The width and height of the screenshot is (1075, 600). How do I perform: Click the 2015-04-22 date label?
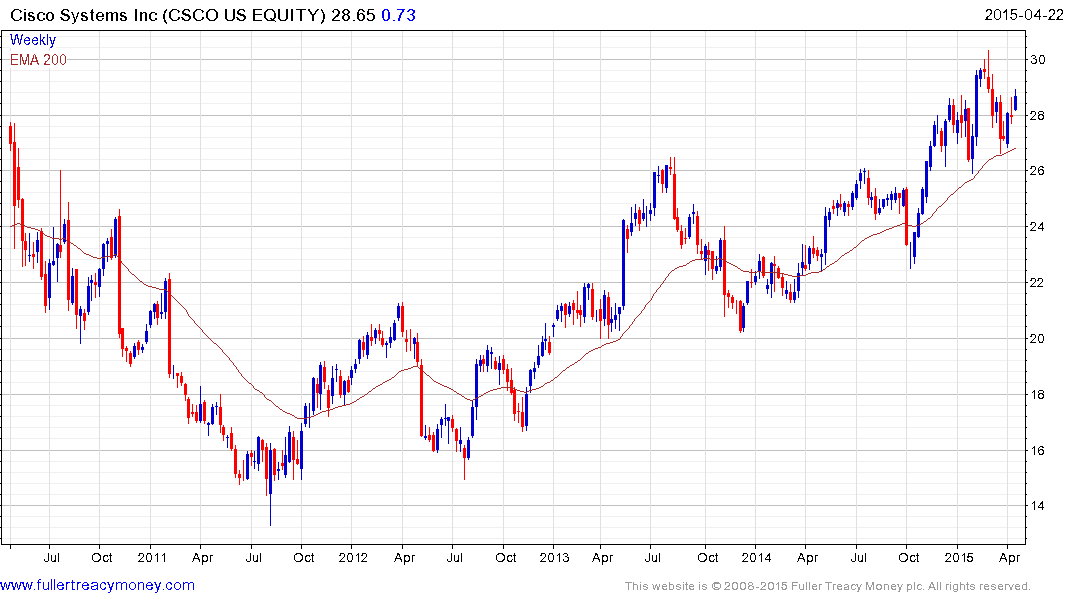1024,15
